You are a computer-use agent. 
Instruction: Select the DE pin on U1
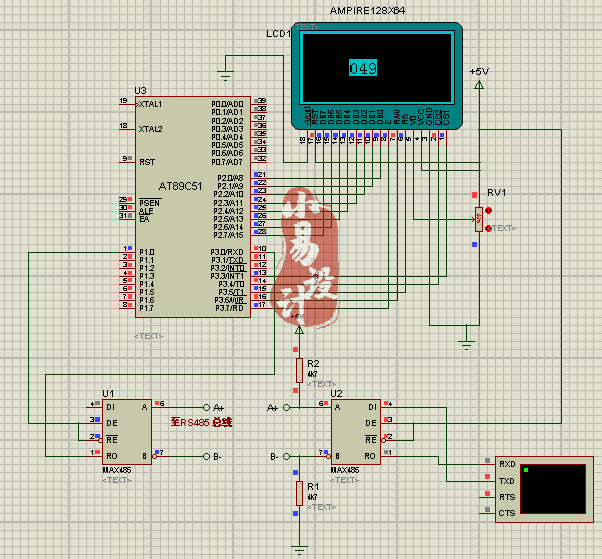[112, 423]
